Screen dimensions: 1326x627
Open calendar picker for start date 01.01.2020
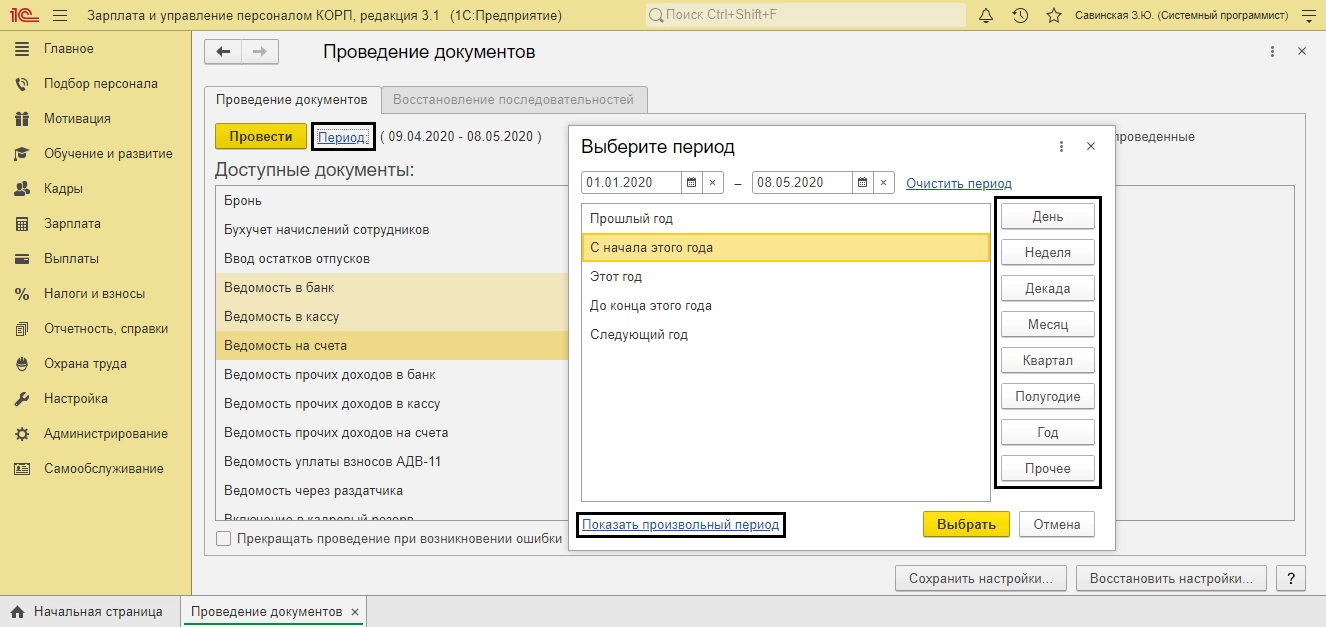pos(691,183)
